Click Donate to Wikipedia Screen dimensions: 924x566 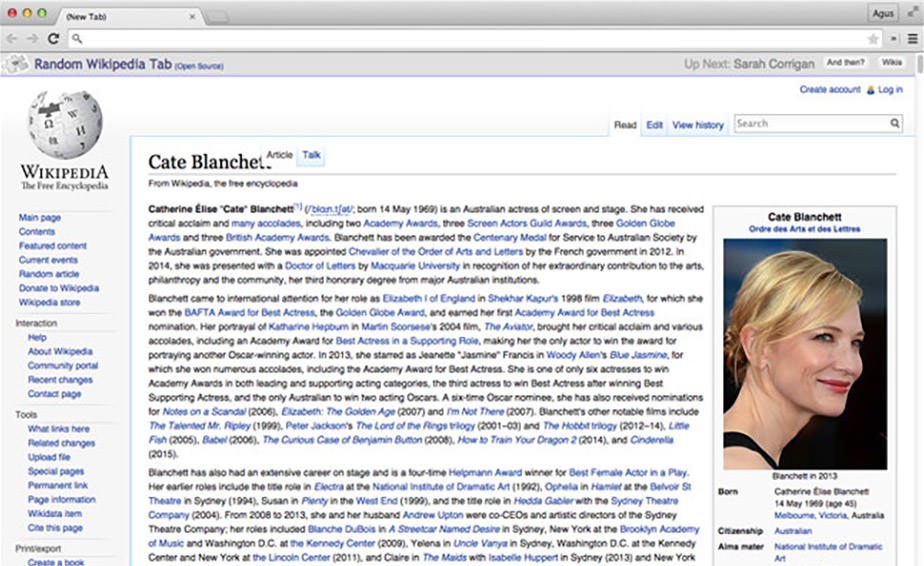pyautogui.click(x=58, y=288)
